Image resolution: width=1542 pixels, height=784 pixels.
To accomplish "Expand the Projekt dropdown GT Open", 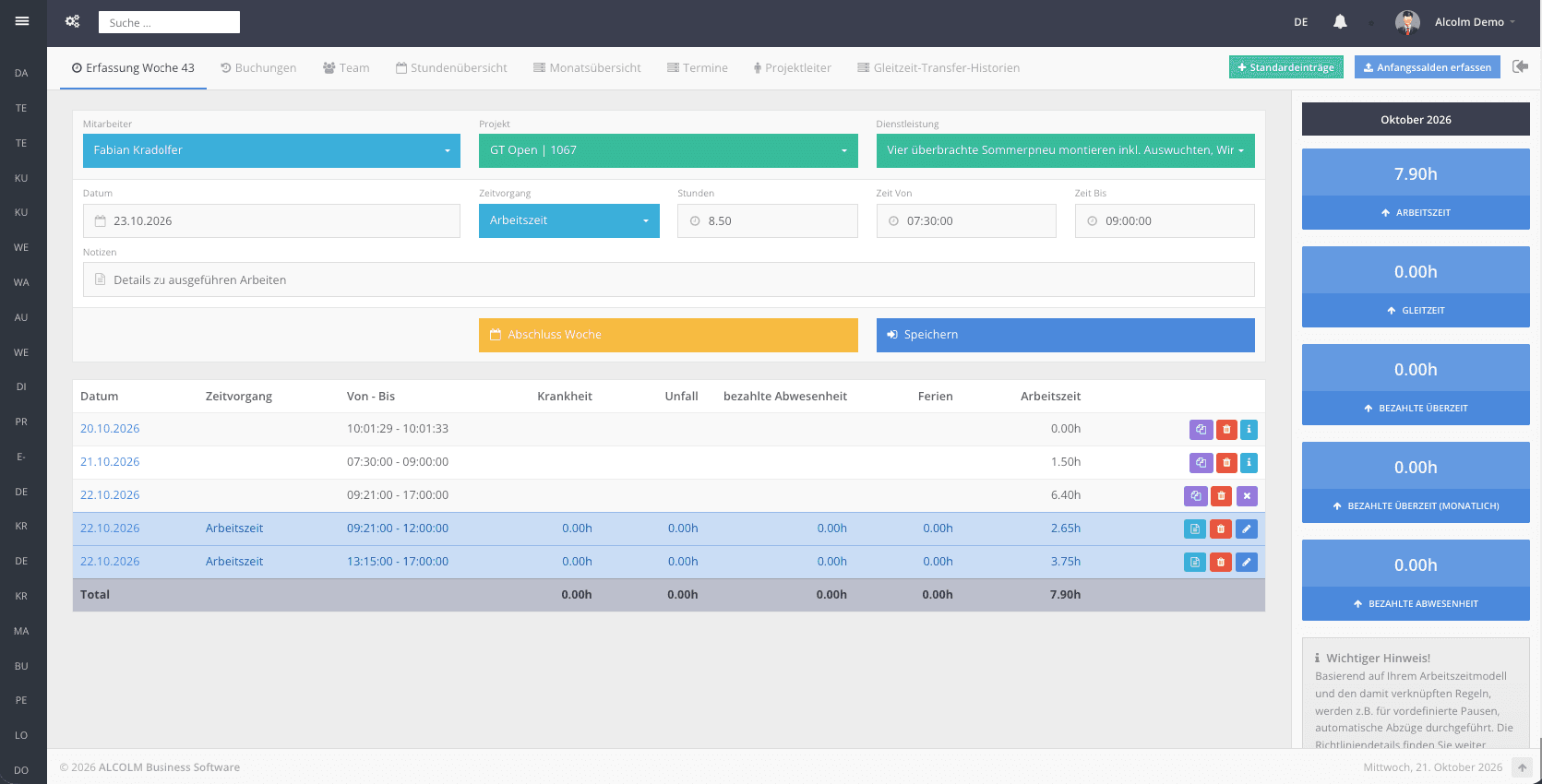I will 668,150.
